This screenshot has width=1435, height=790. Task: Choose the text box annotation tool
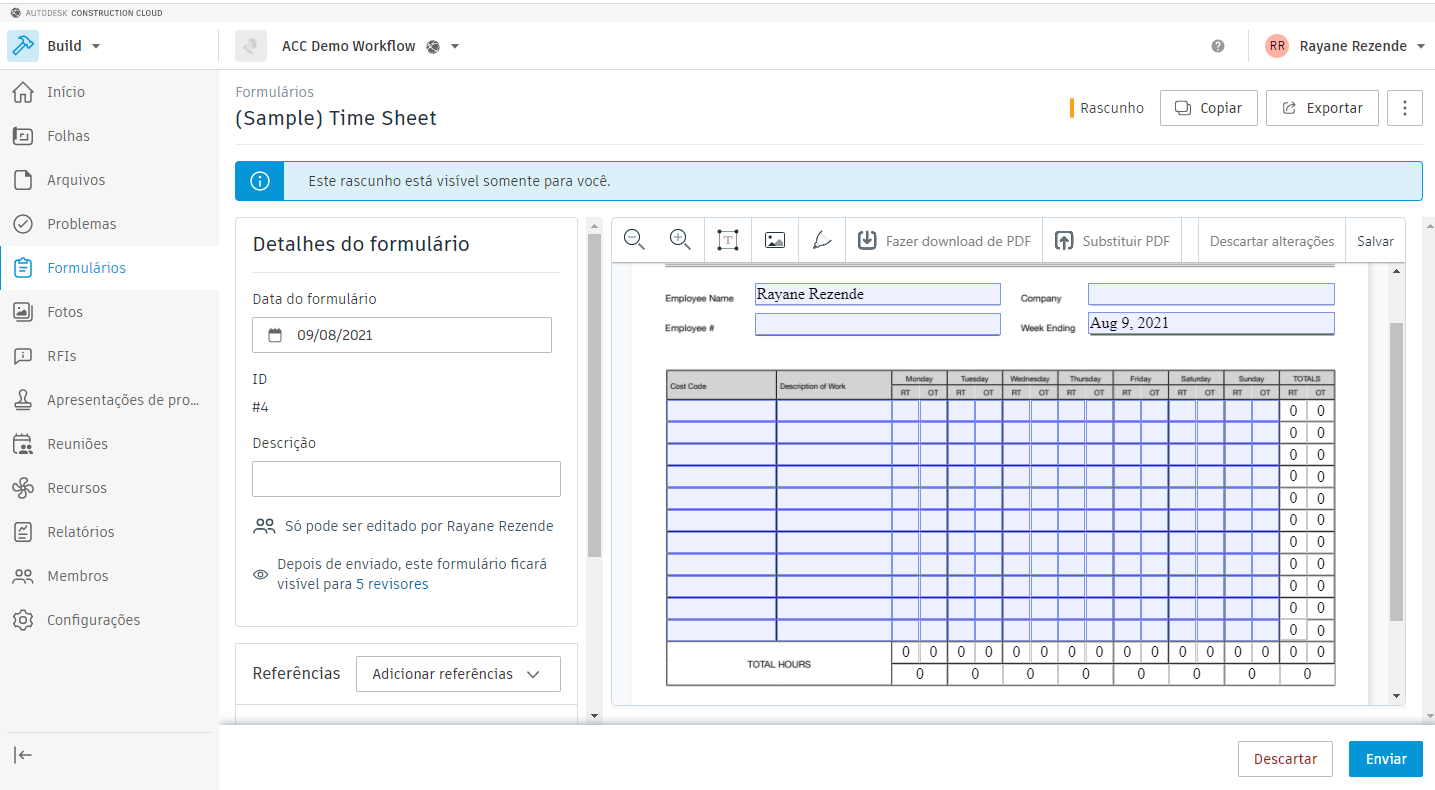[x=727, y=240]
